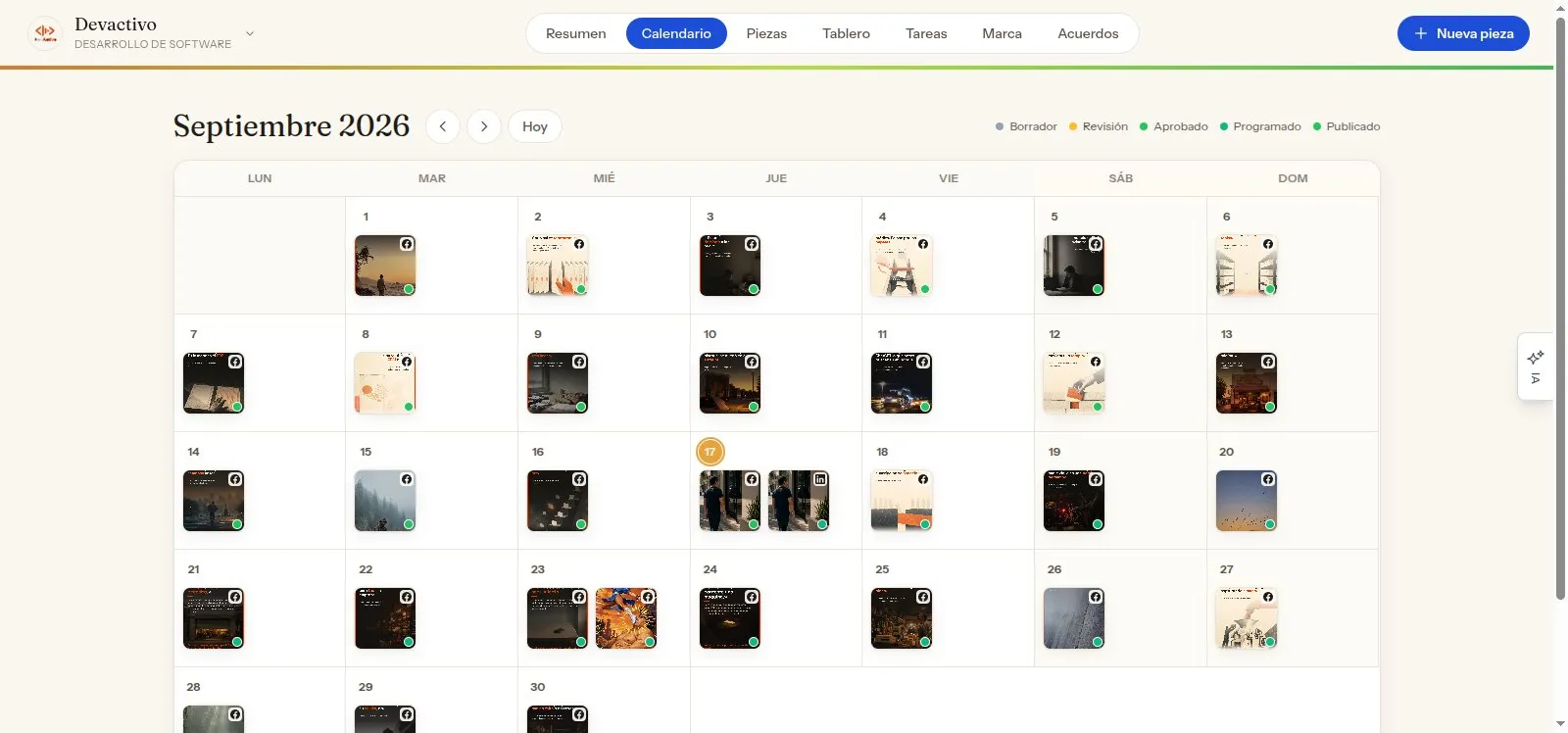Open the Resumen tab
Image resolution: width=1568 pixels, height=733 pixels.
pyautogui.click(x=575, y=33)
